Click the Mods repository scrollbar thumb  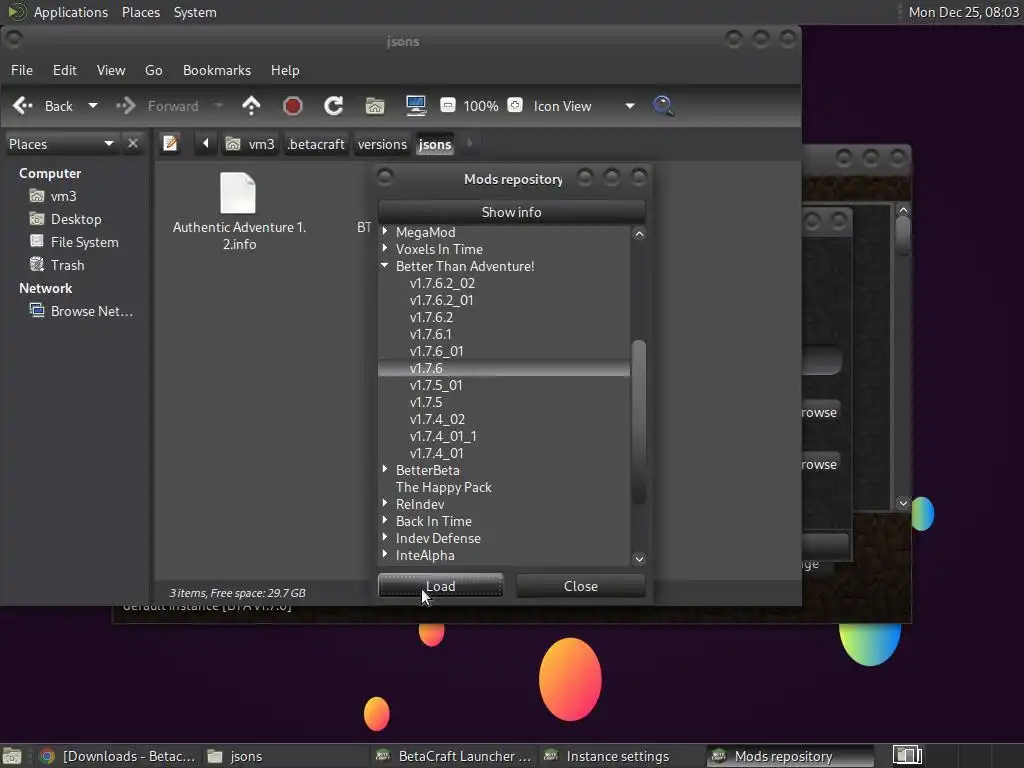pyautogui.click(x=639, y=422)
